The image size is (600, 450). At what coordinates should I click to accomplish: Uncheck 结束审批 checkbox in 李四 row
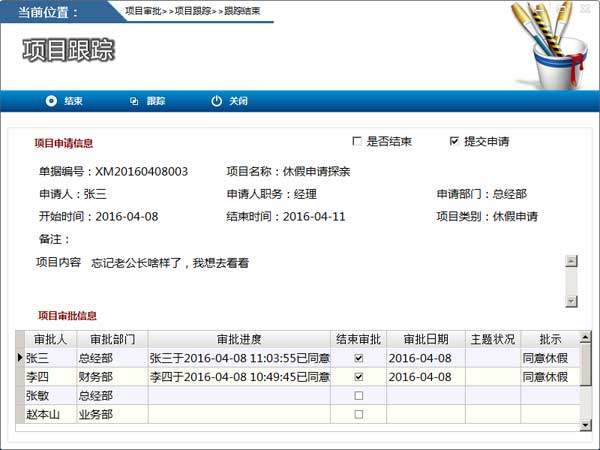[x=359, y=377]
